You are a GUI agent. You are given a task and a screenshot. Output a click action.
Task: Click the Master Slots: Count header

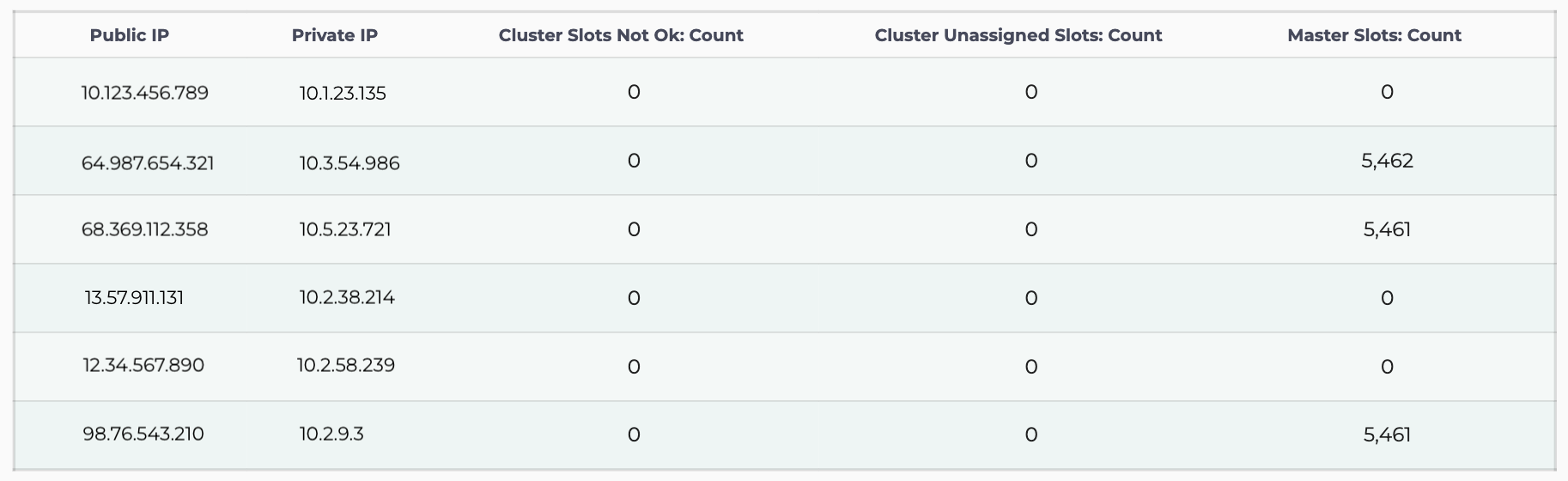pyautogui.click(x=1374, y=35)
